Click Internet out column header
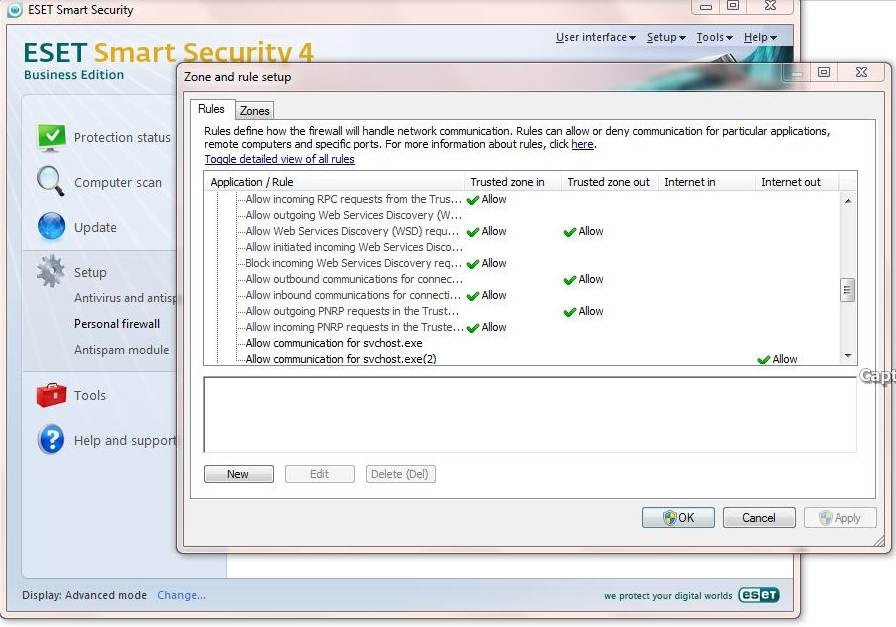This screenshot has width=896, height=627. 797,182
